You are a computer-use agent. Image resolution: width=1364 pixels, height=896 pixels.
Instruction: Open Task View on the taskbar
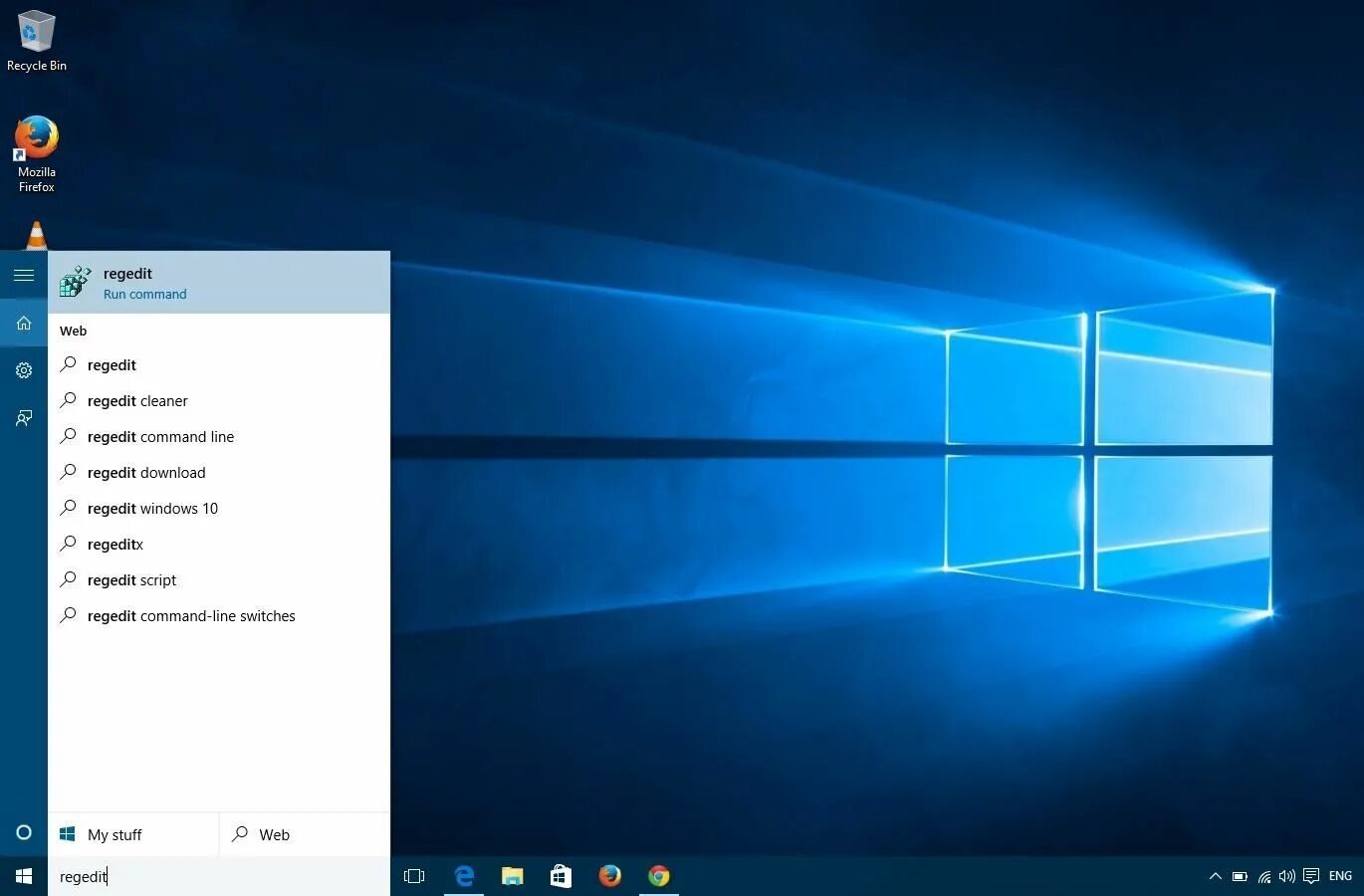click(414, 876)
